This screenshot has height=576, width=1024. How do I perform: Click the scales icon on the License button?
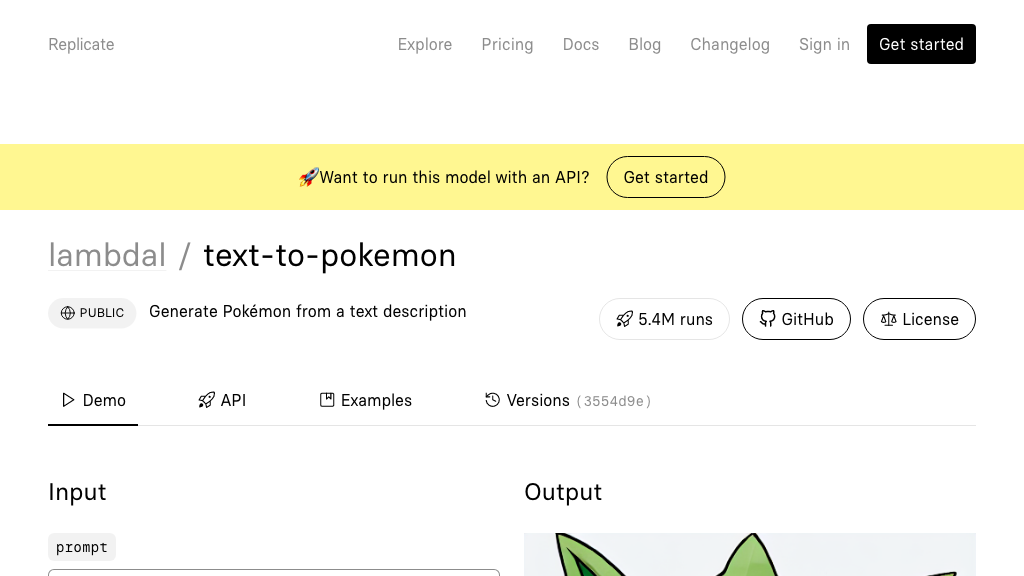889,319
